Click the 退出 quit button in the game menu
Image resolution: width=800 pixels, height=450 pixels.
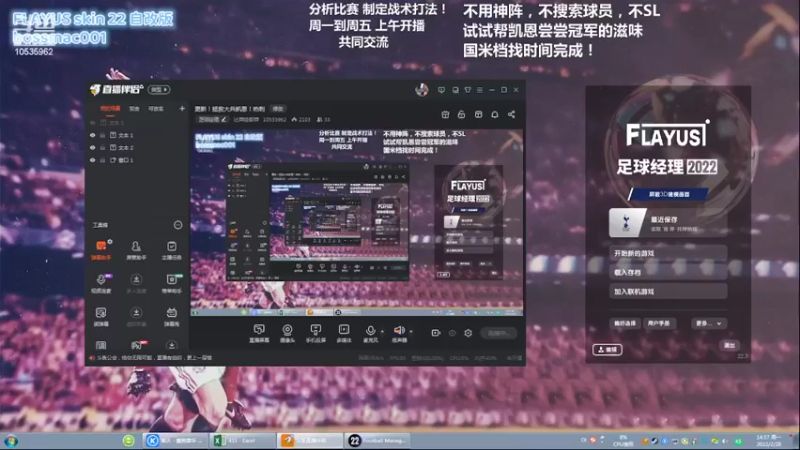pyautogui.click(x=730, y=345)
